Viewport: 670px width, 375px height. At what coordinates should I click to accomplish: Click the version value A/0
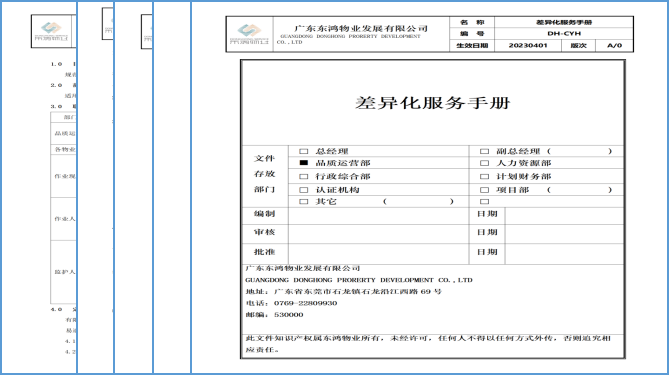(614, 45)
